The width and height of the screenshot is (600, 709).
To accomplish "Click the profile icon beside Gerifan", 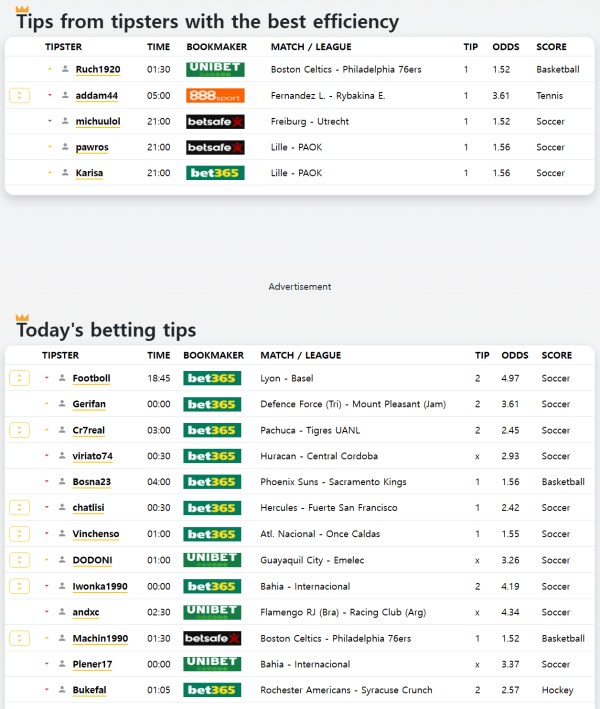I will click(62, 404).
